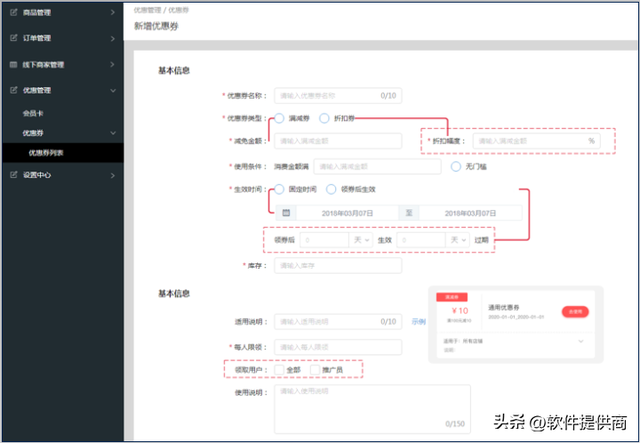Pick the start date field before 至
Viewport: 640px width, 443px height.
click(347, 213)
